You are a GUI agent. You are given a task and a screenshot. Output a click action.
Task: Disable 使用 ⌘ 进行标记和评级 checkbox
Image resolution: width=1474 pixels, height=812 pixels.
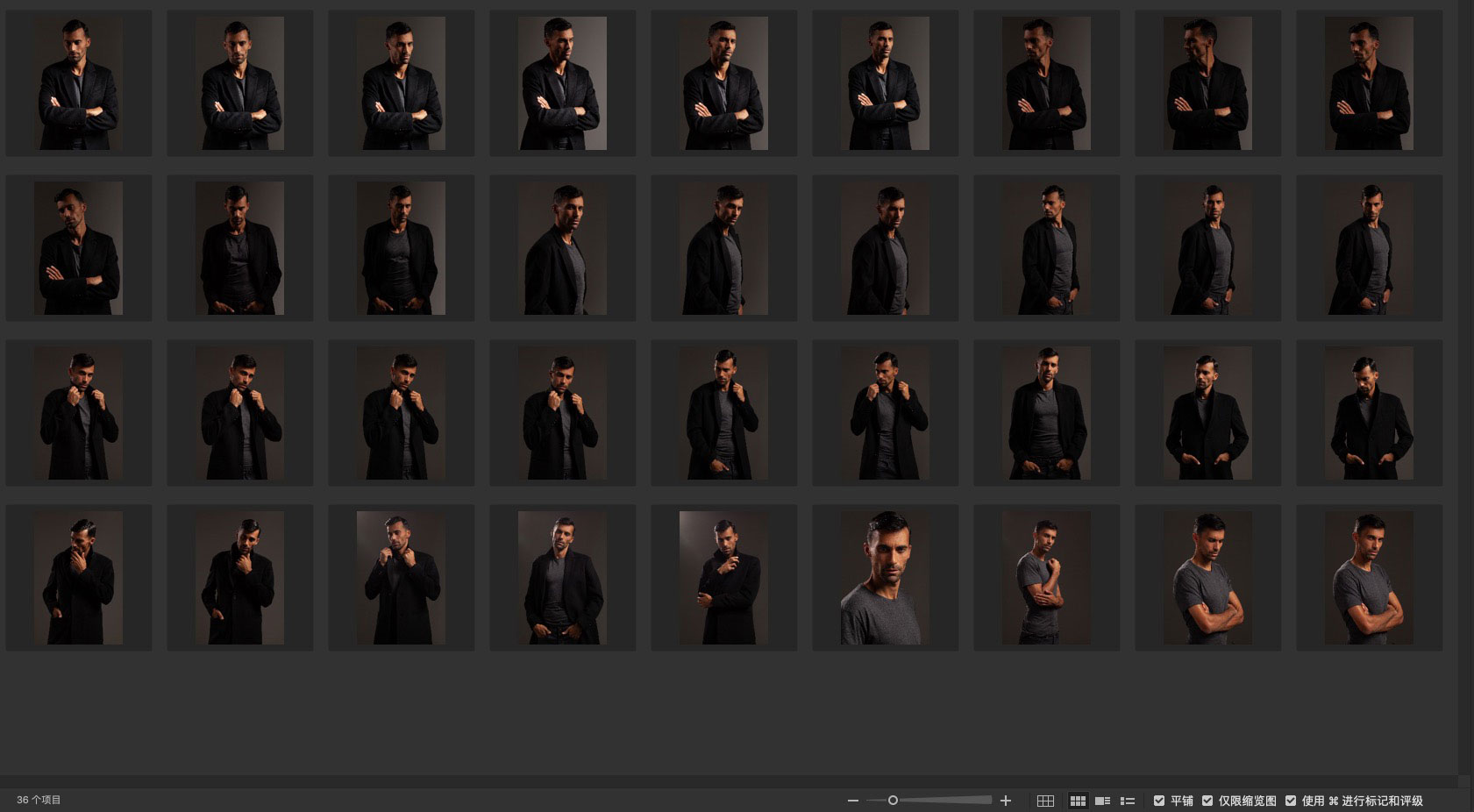click(x=1291, y=801)
